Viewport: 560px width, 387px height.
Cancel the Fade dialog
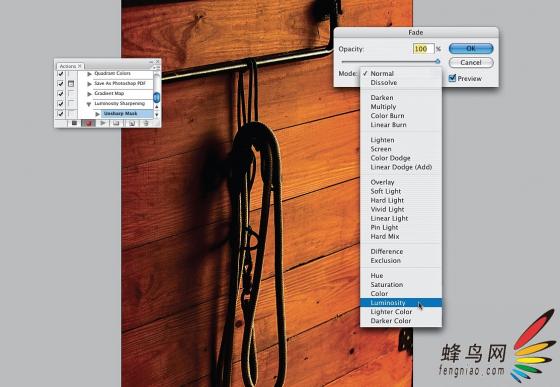pos(471,62)
